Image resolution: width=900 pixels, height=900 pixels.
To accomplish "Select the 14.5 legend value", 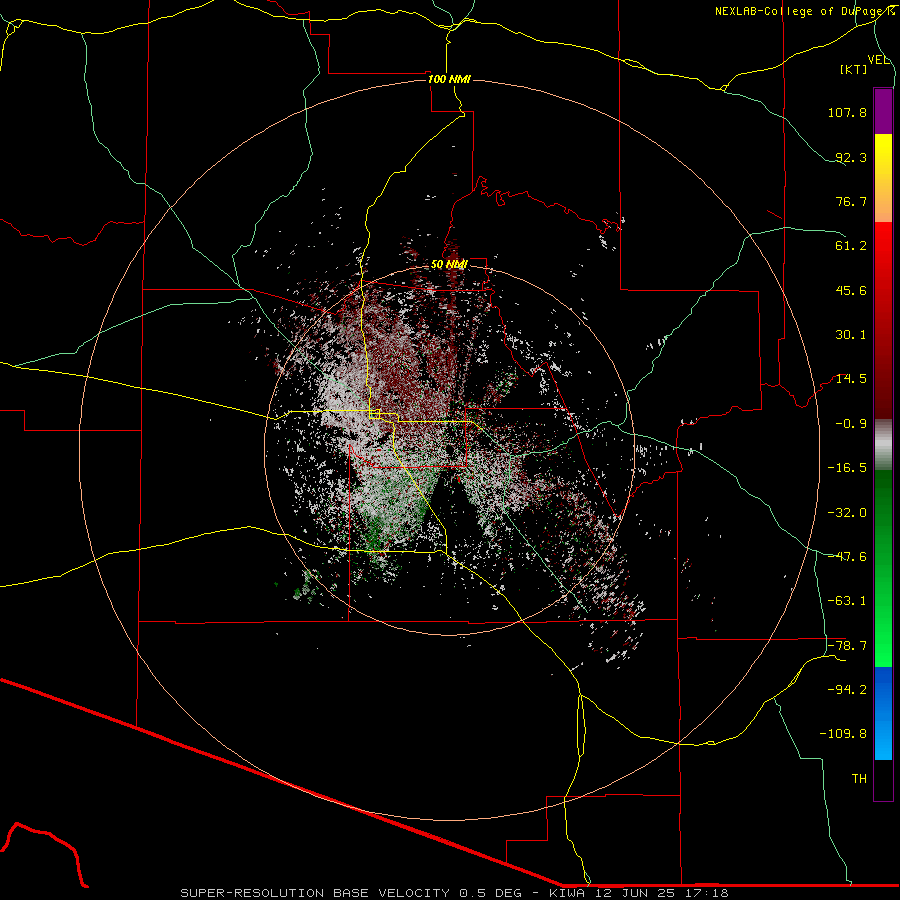I will pyautogui.click(x=851, y=379).
